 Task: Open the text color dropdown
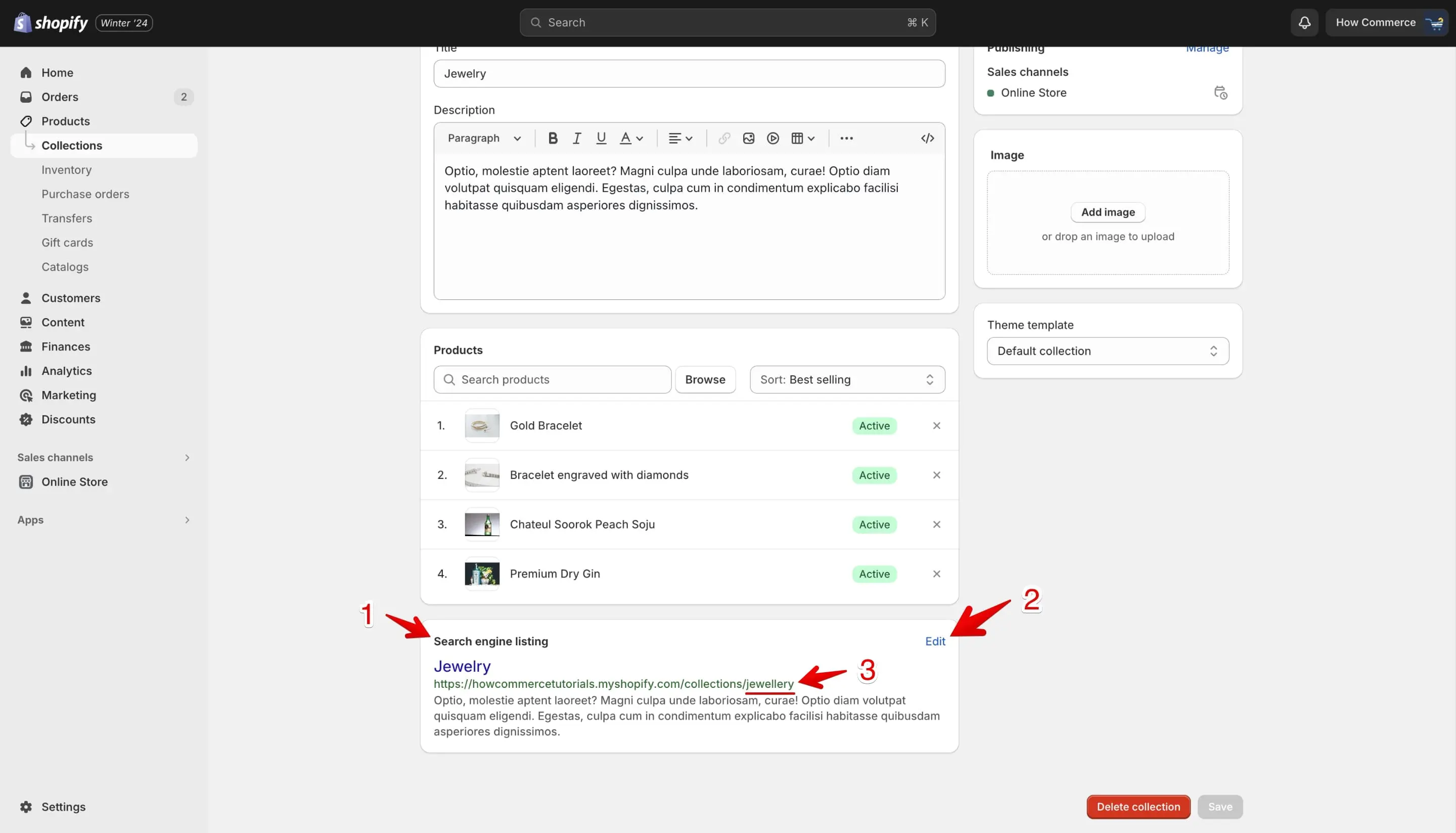pyautogui.click(x=631, y=138)
